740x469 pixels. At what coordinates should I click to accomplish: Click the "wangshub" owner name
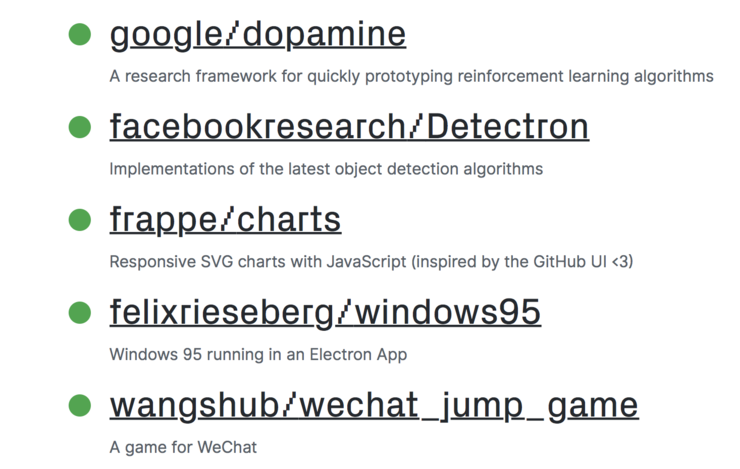(195, 405)
